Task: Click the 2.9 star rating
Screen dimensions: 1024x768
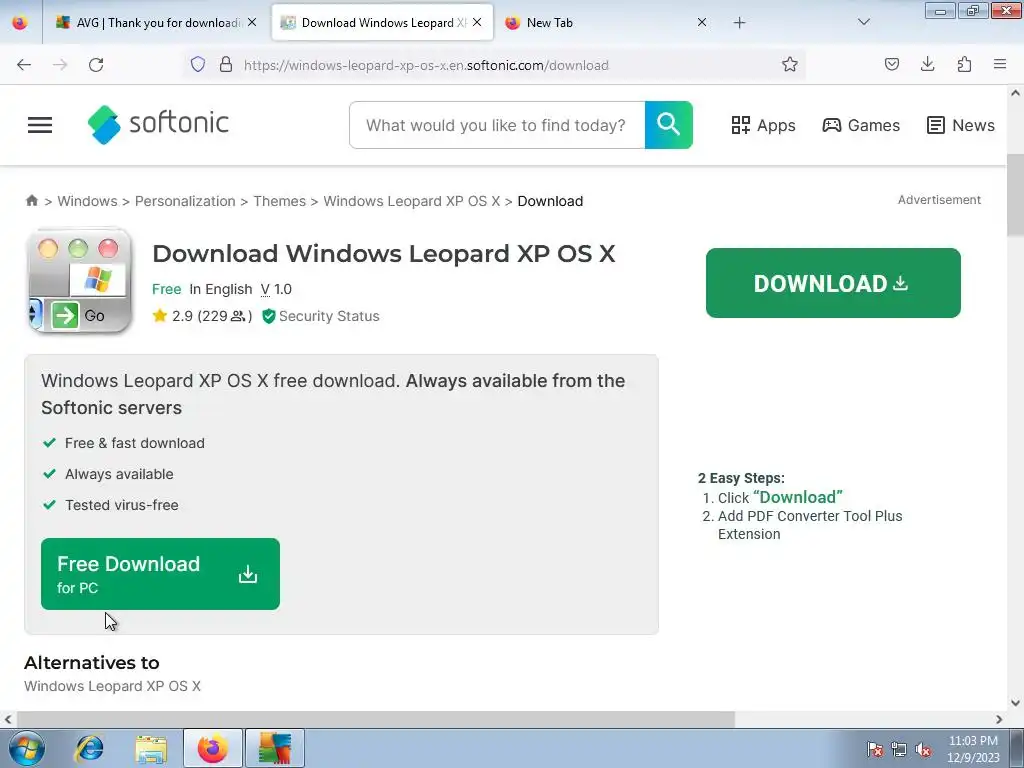Action: click(x=202, y=316)
